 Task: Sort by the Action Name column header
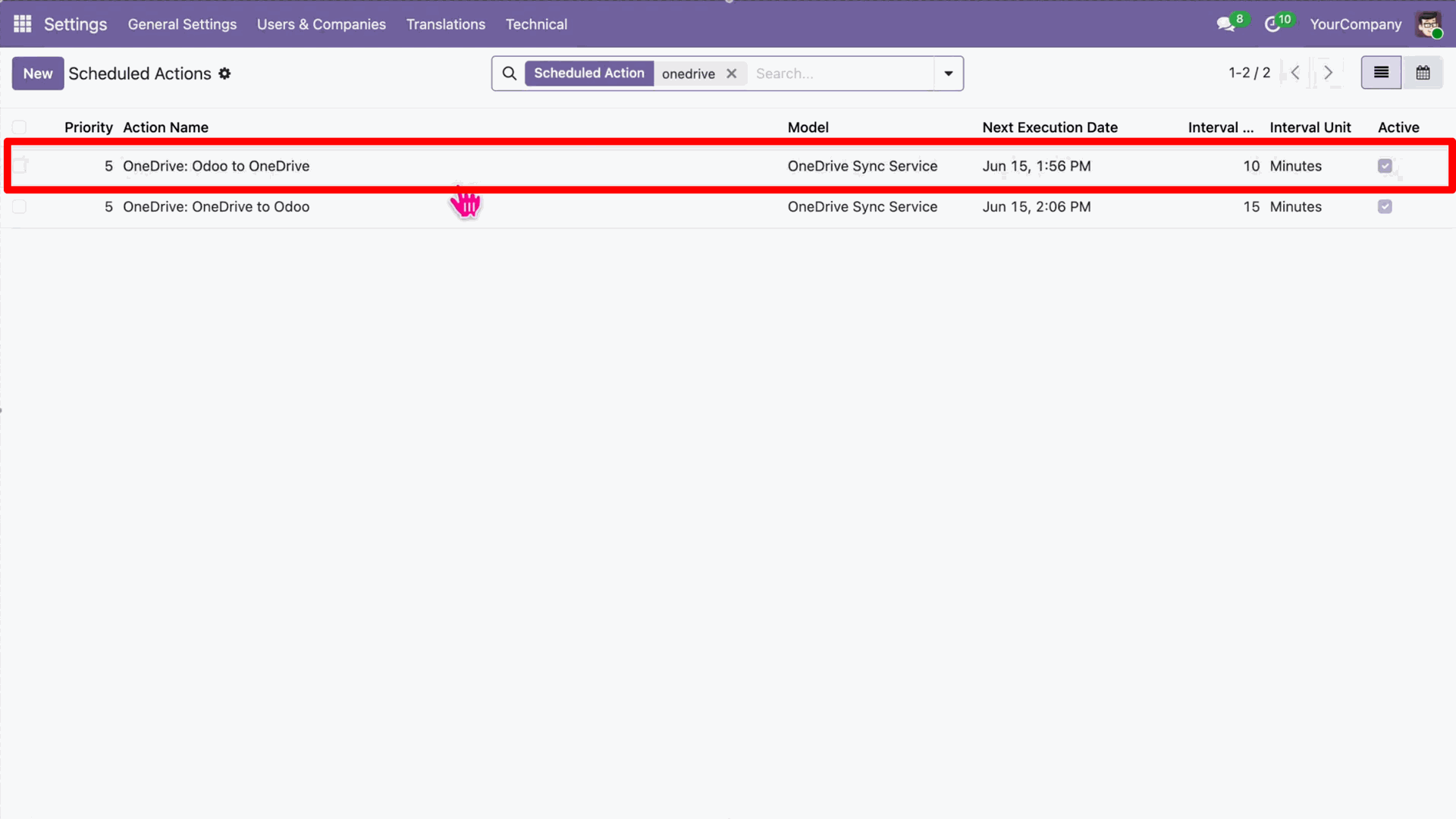(x=165, y=127)
